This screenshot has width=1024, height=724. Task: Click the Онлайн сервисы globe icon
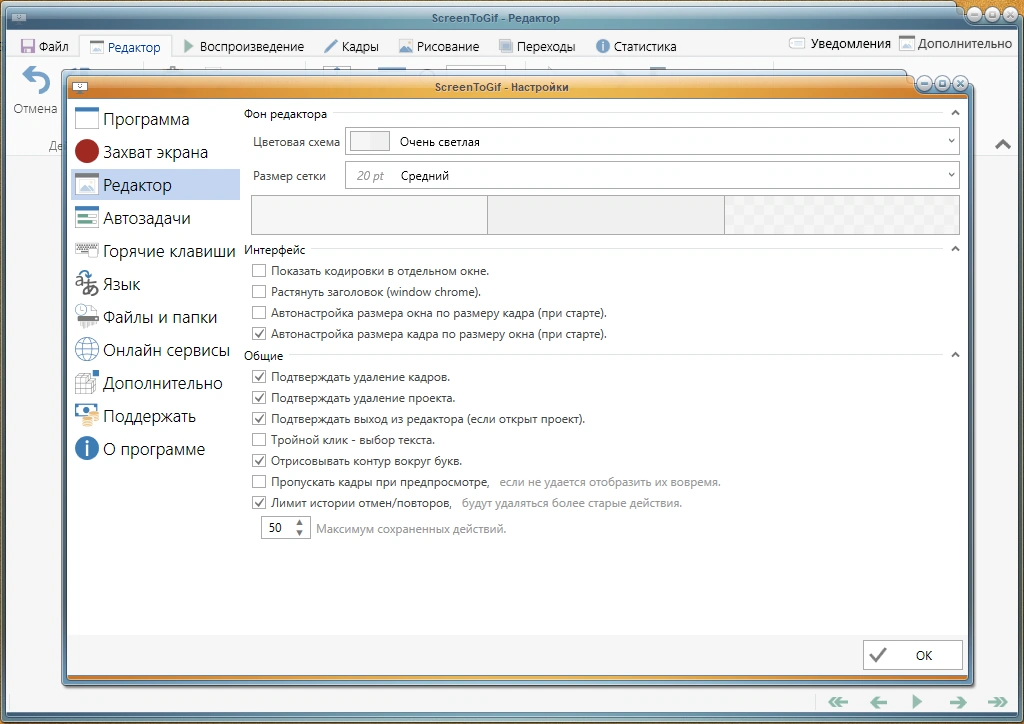tap(86, 349)
